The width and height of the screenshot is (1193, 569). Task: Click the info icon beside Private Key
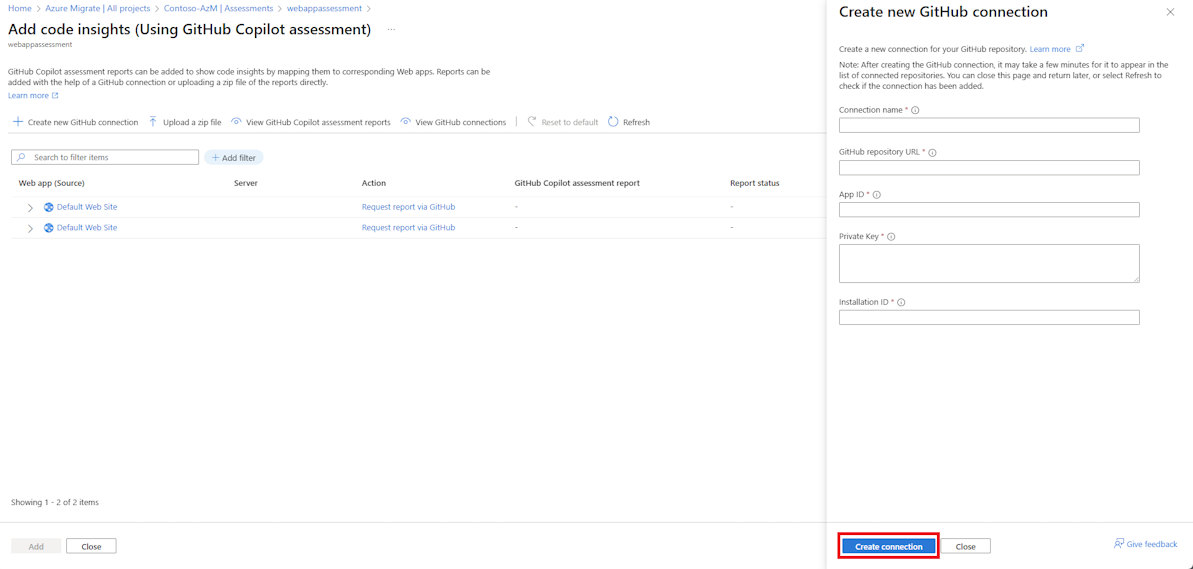point(891,237)
